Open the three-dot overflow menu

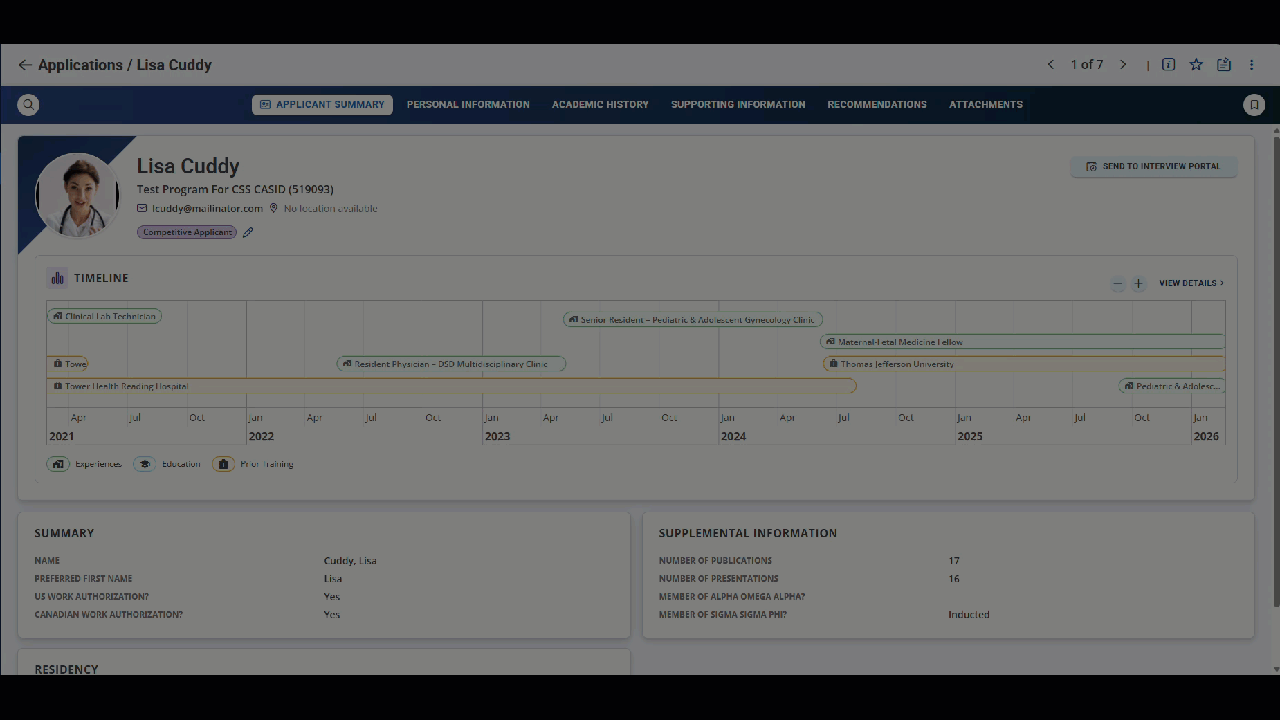tap(1251, 64)
